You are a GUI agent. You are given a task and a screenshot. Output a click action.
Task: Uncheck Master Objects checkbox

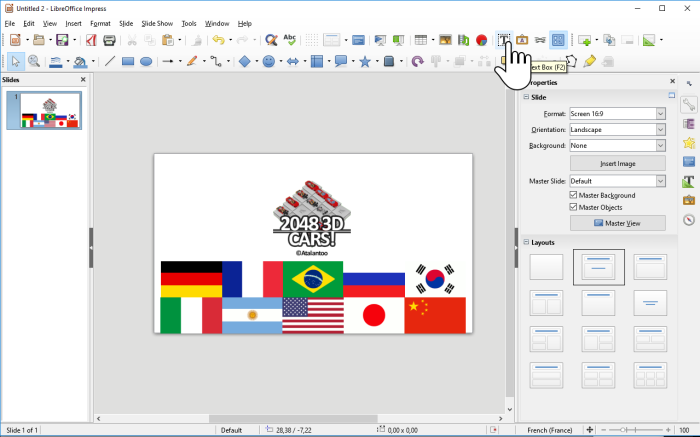pyautogui.click(x=573, y=207)
